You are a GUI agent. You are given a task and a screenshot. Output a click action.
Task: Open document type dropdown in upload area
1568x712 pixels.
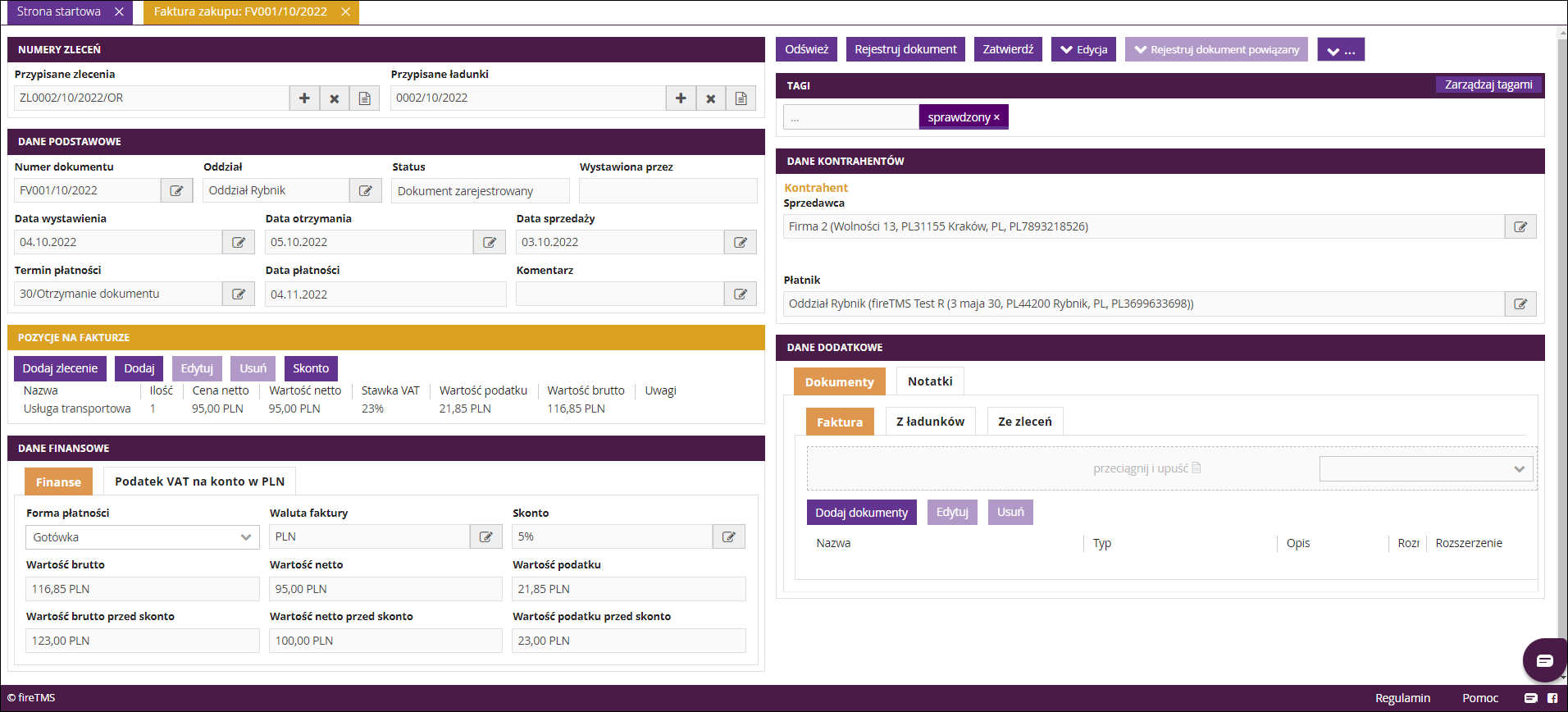click(1426, 469)
